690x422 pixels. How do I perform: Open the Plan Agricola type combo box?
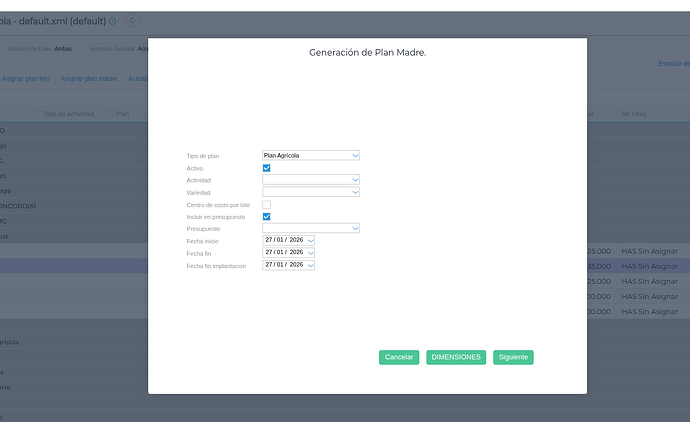(x=305, y=156)
